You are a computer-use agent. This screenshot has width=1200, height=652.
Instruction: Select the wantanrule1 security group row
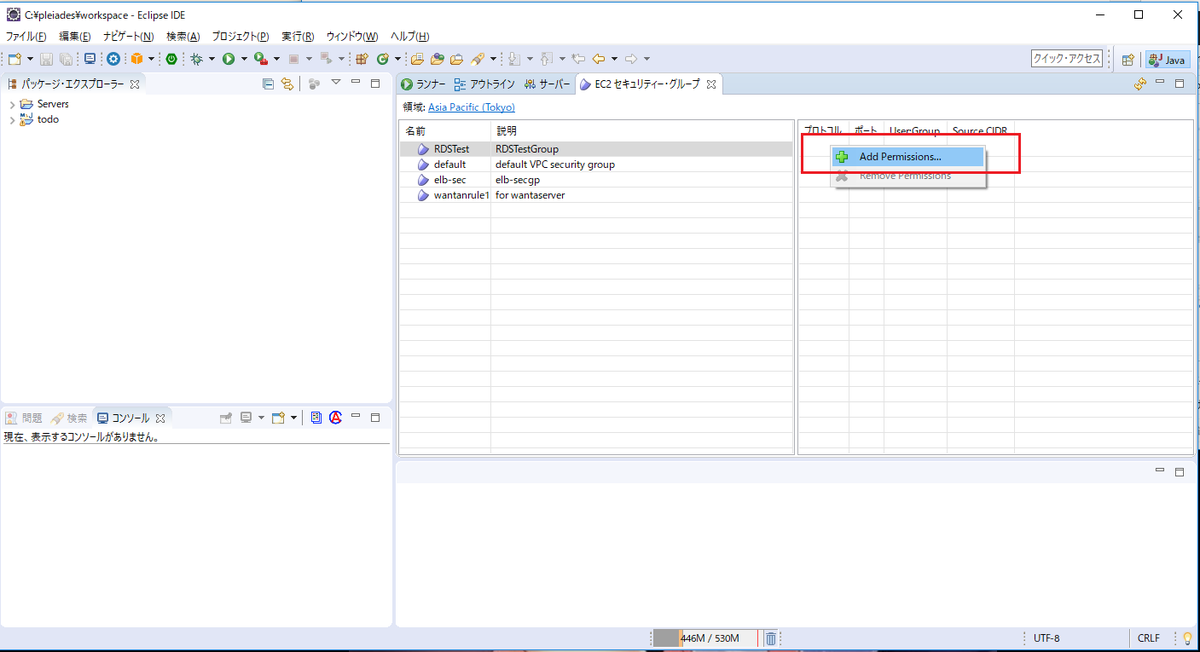point(596,195)
